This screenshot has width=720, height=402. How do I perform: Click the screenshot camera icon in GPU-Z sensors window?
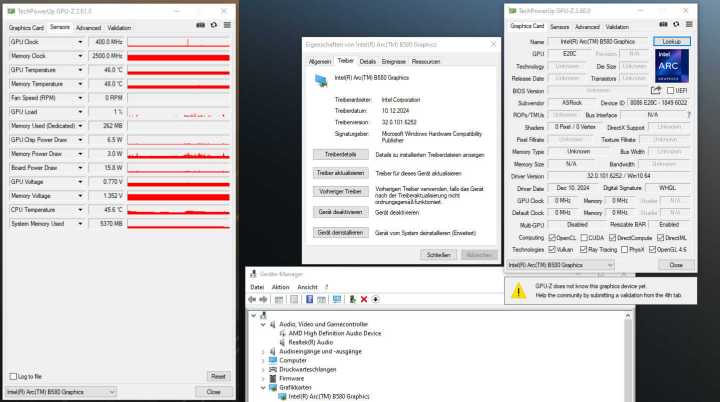[x=201, y=25]
